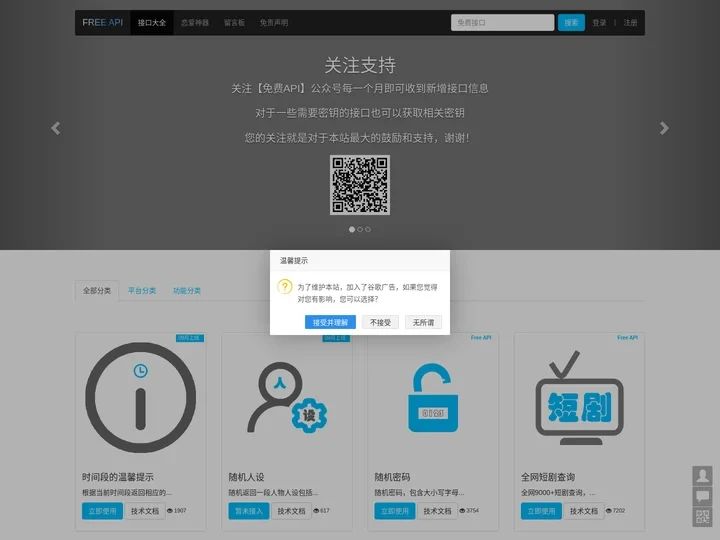Click 暂未接入 for 随机人设
720x540 pixels.
(x=249, y=511)
